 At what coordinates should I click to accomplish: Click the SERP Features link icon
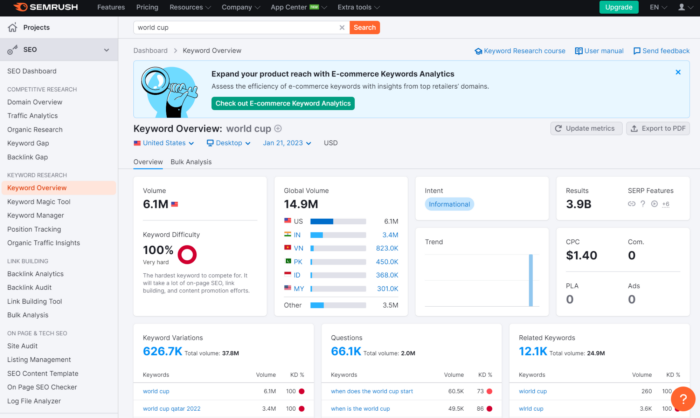(631, 204)
